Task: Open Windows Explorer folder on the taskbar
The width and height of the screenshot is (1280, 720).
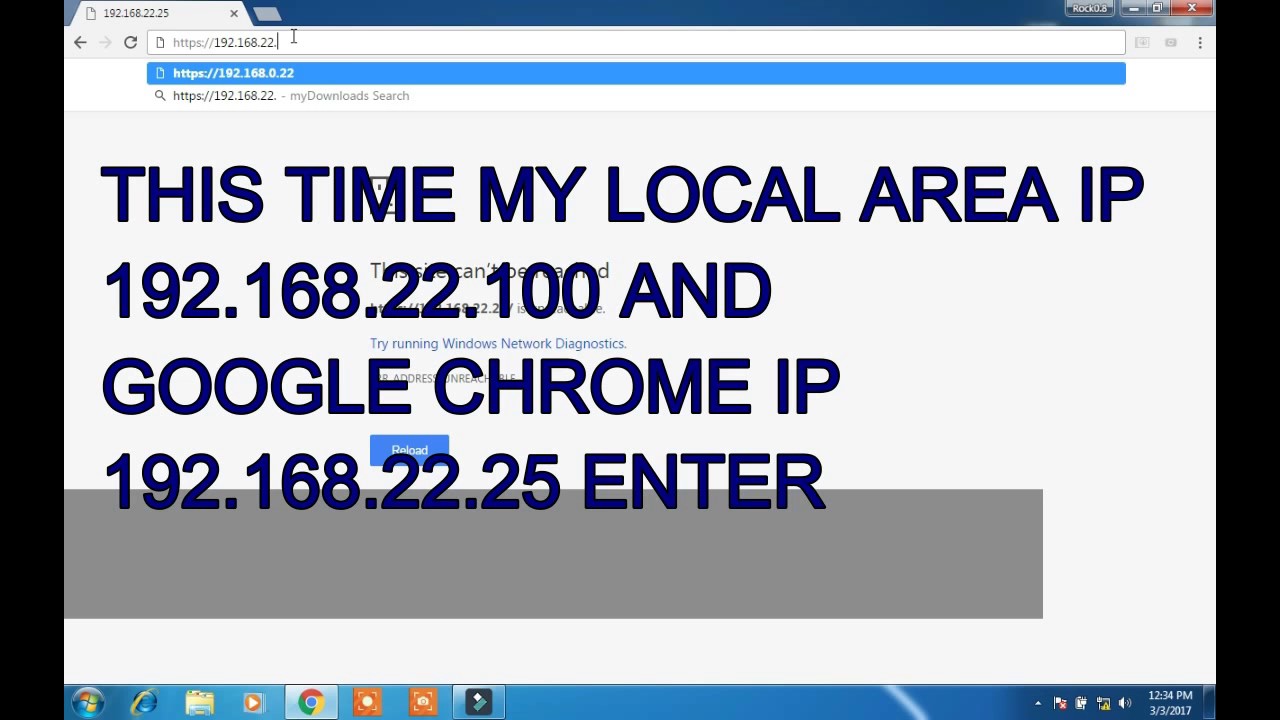Action: (x=199, y=703)
